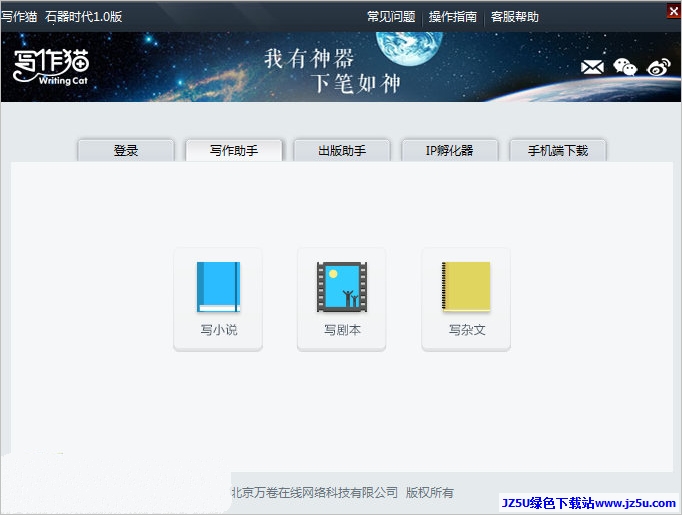Click the 写剧本 label text
This screenshot has height=515, width=682.
(342, 330)
